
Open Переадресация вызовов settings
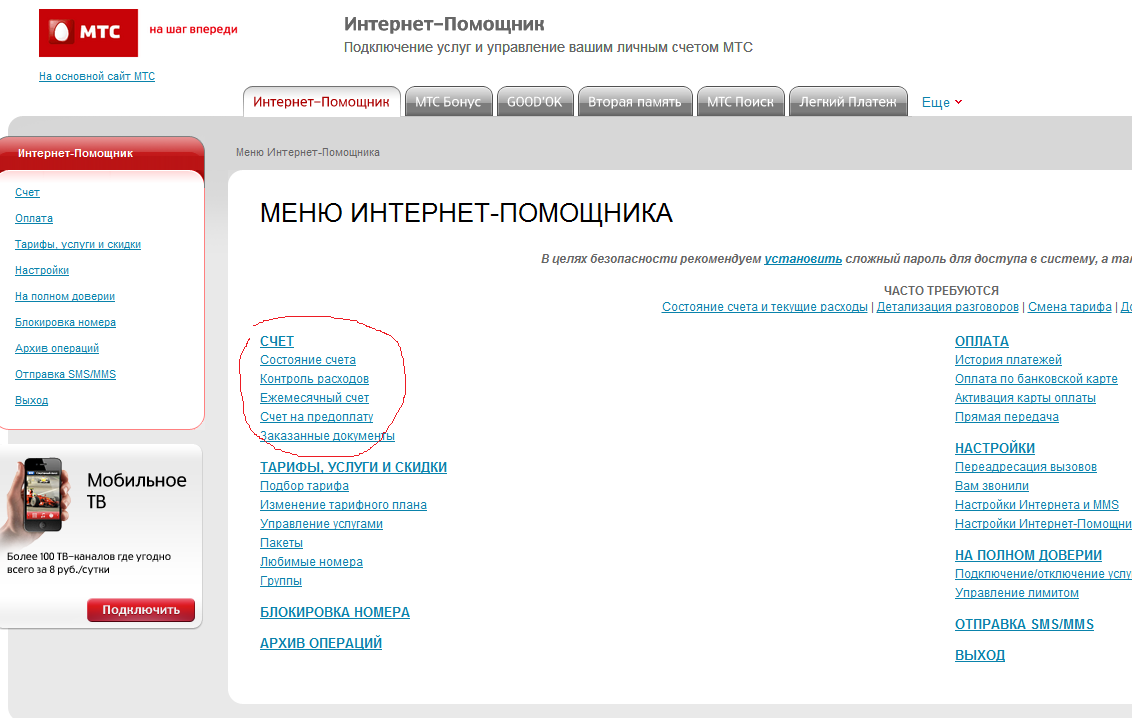[x=1026, y=467]
